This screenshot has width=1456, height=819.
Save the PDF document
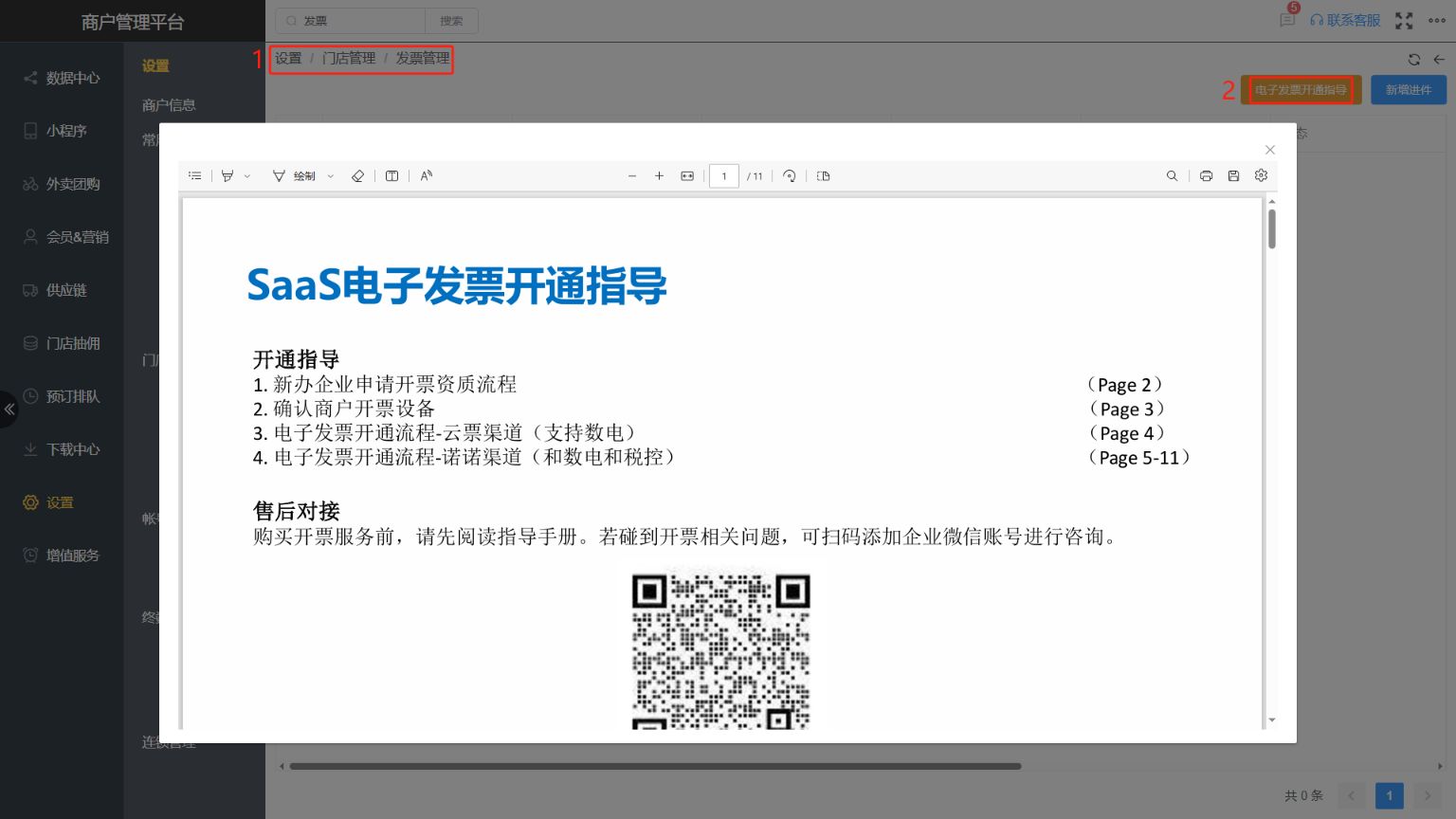tap(1233, 175)
